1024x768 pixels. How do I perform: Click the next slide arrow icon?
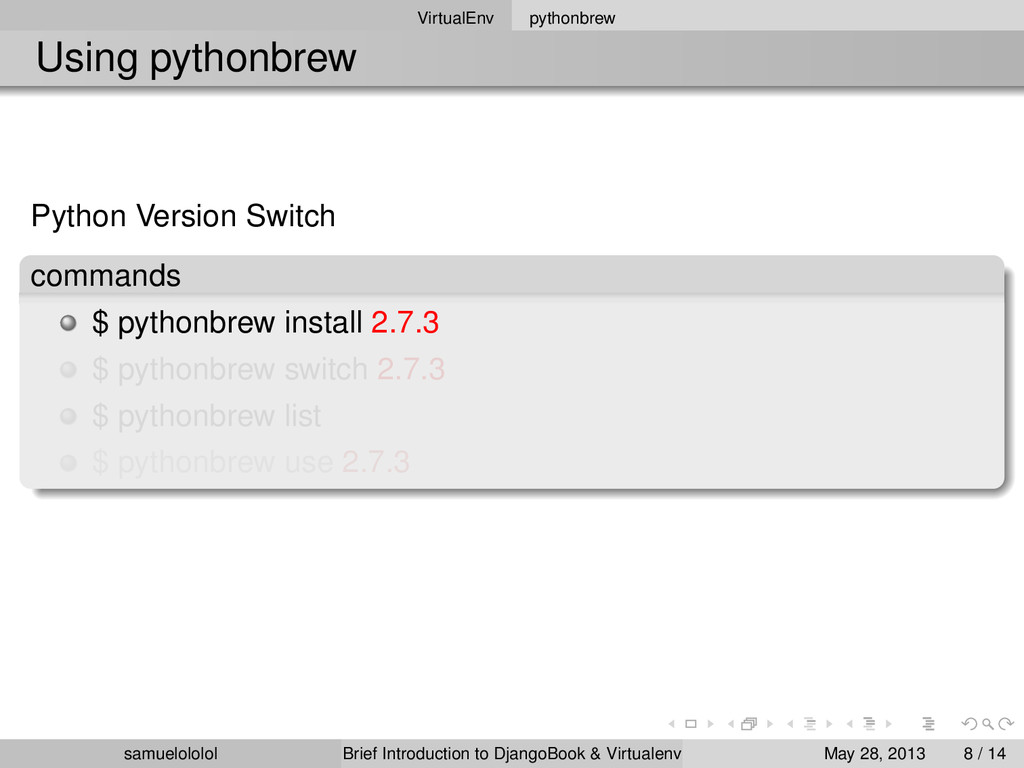[x=711, y=724]
